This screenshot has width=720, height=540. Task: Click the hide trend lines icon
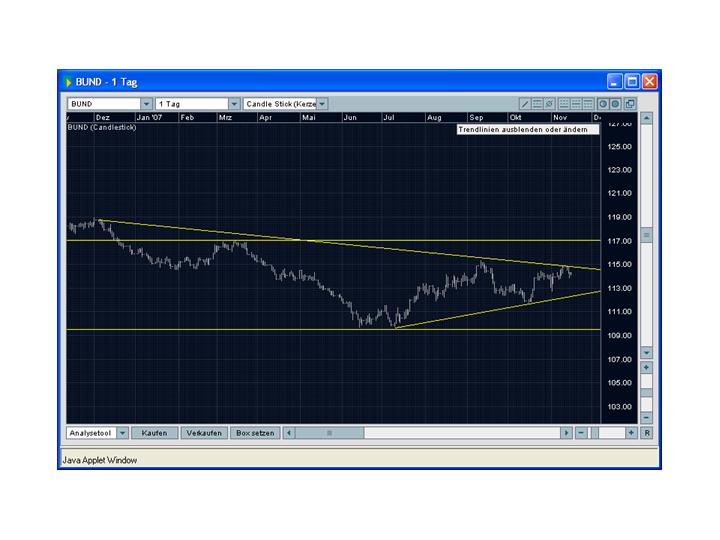[x=550, y=104]
